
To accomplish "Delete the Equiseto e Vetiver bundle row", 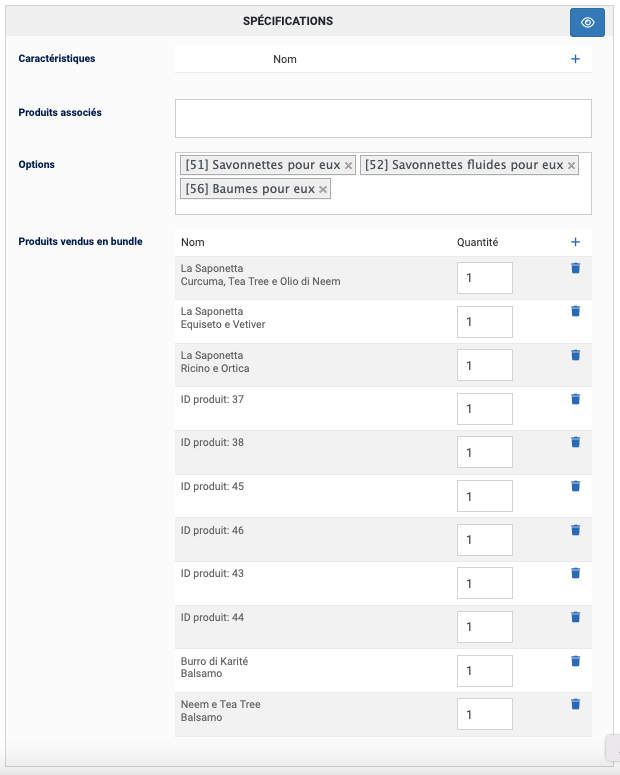I will [575, 311].
